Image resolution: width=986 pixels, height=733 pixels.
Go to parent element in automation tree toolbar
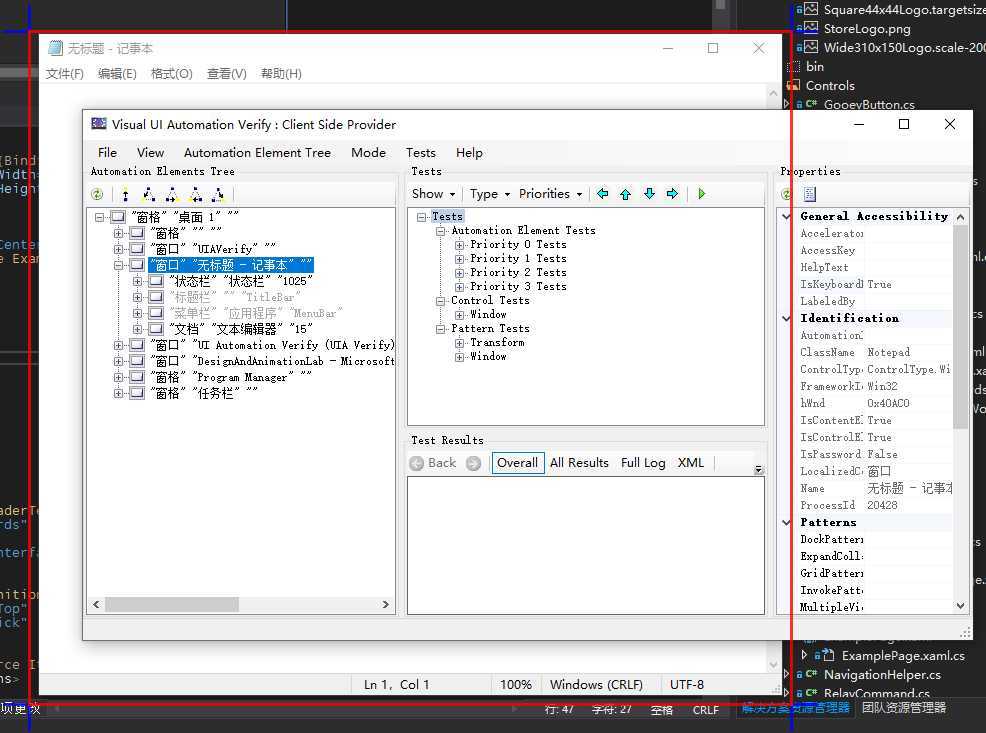pos(125,194)
